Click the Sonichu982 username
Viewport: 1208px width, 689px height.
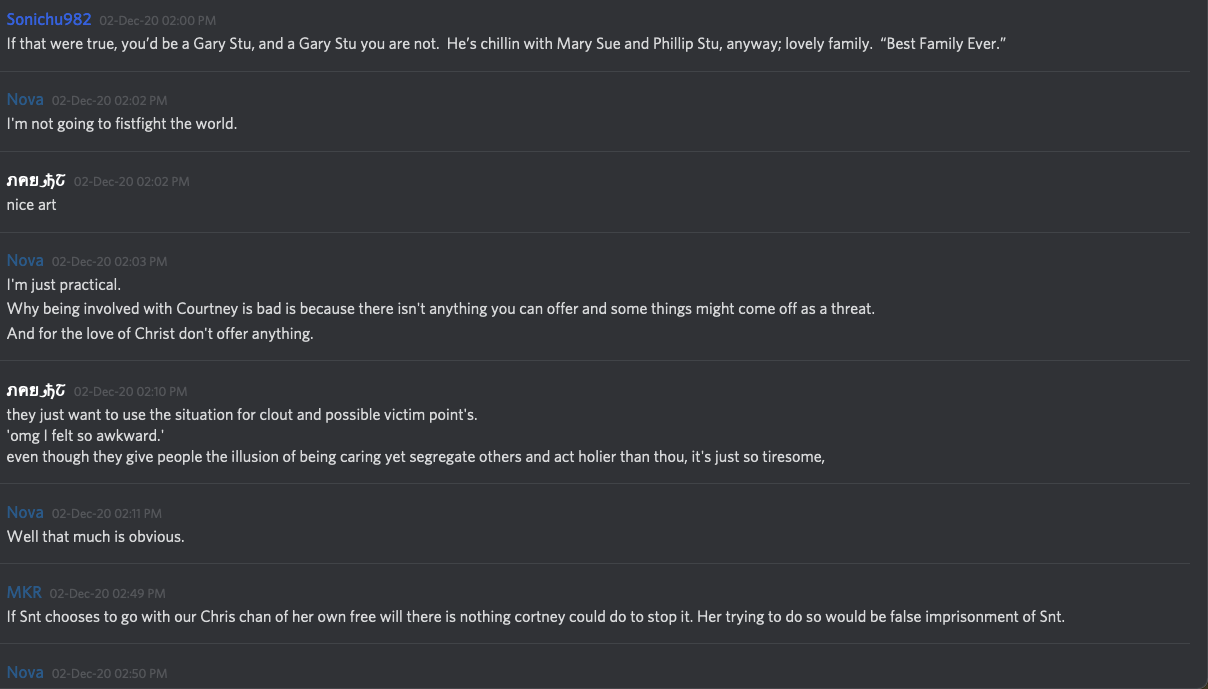pyautogui.click(x=49, y=20)
